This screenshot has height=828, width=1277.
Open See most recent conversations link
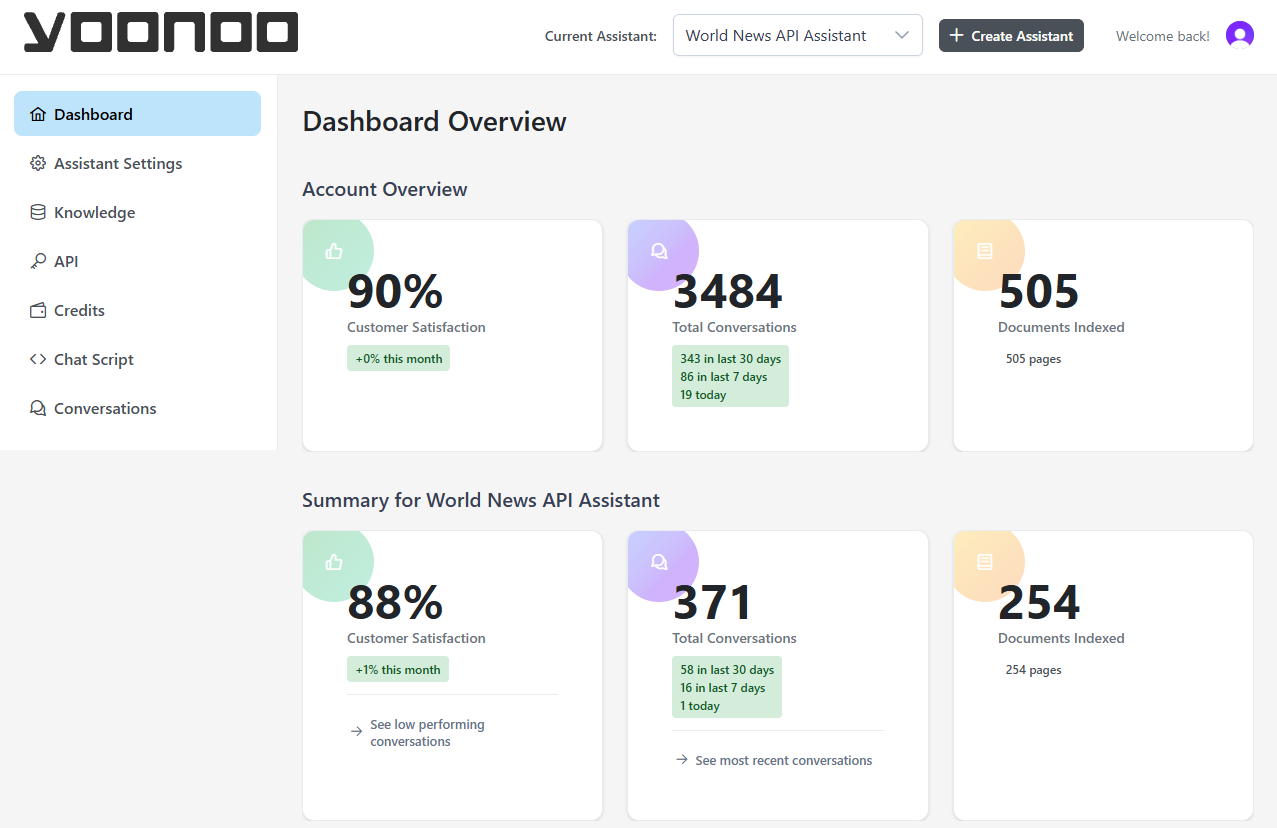click(x=783, y=760)
